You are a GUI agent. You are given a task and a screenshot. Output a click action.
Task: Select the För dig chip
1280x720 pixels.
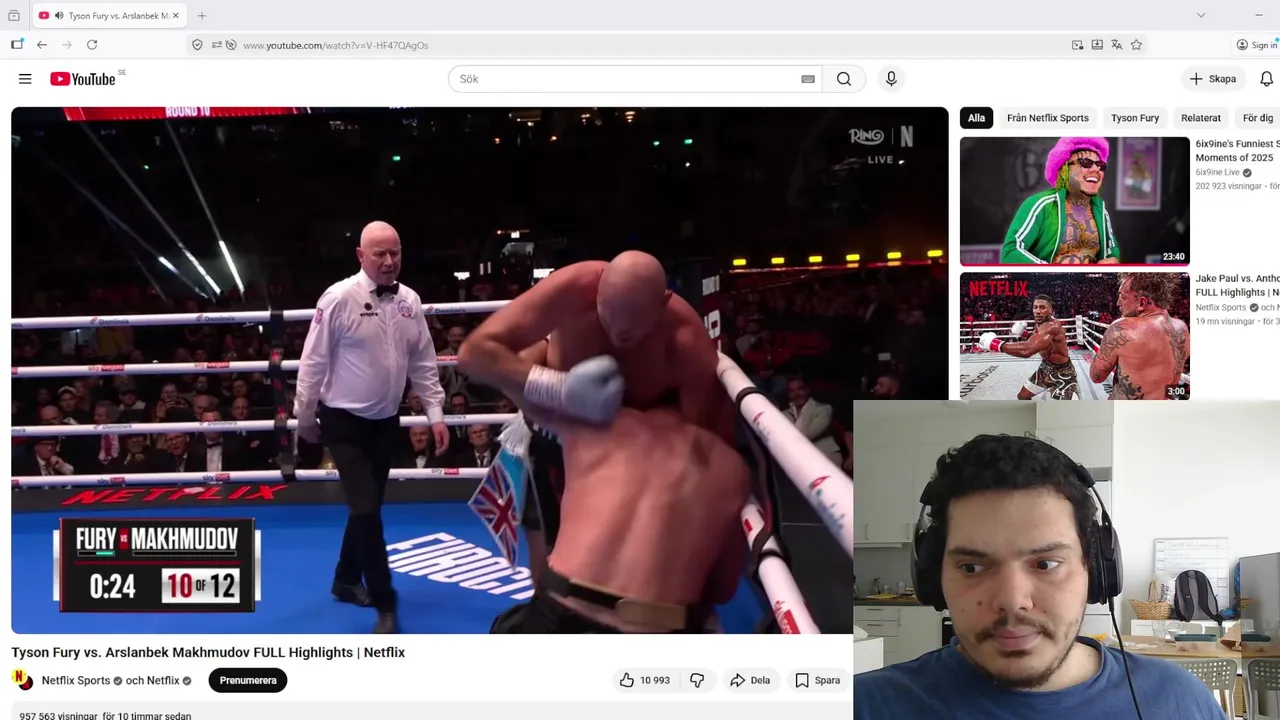tap(1257, 118)
